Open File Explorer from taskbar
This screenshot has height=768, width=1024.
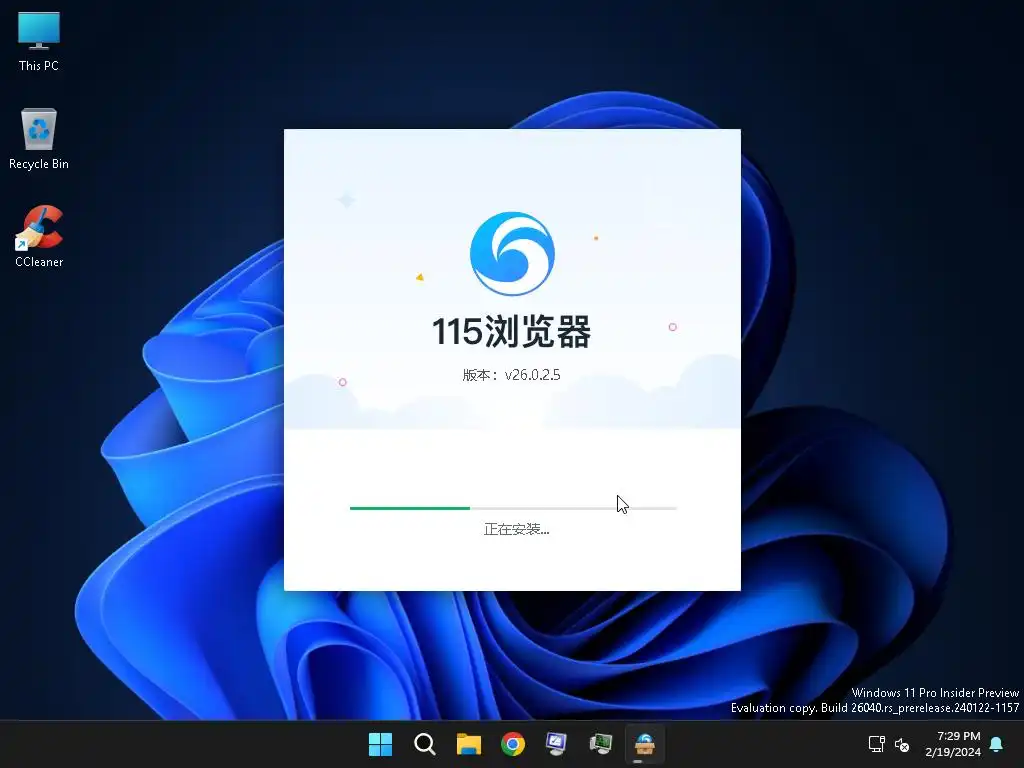point(468,744)
